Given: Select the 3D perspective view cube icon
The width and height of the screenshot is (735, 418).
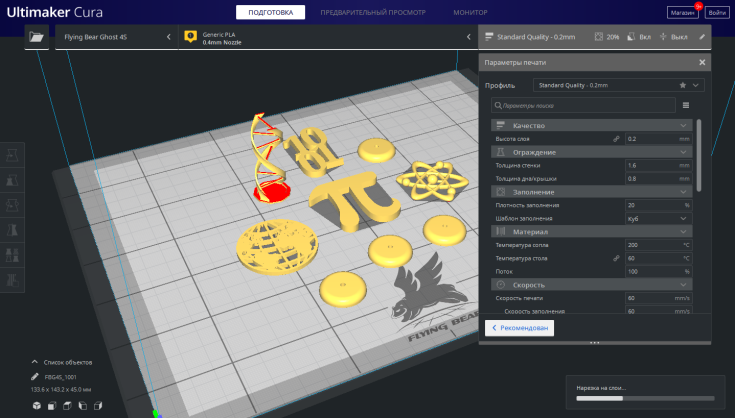Looking at the screenshot, I should tap(36, 406).
